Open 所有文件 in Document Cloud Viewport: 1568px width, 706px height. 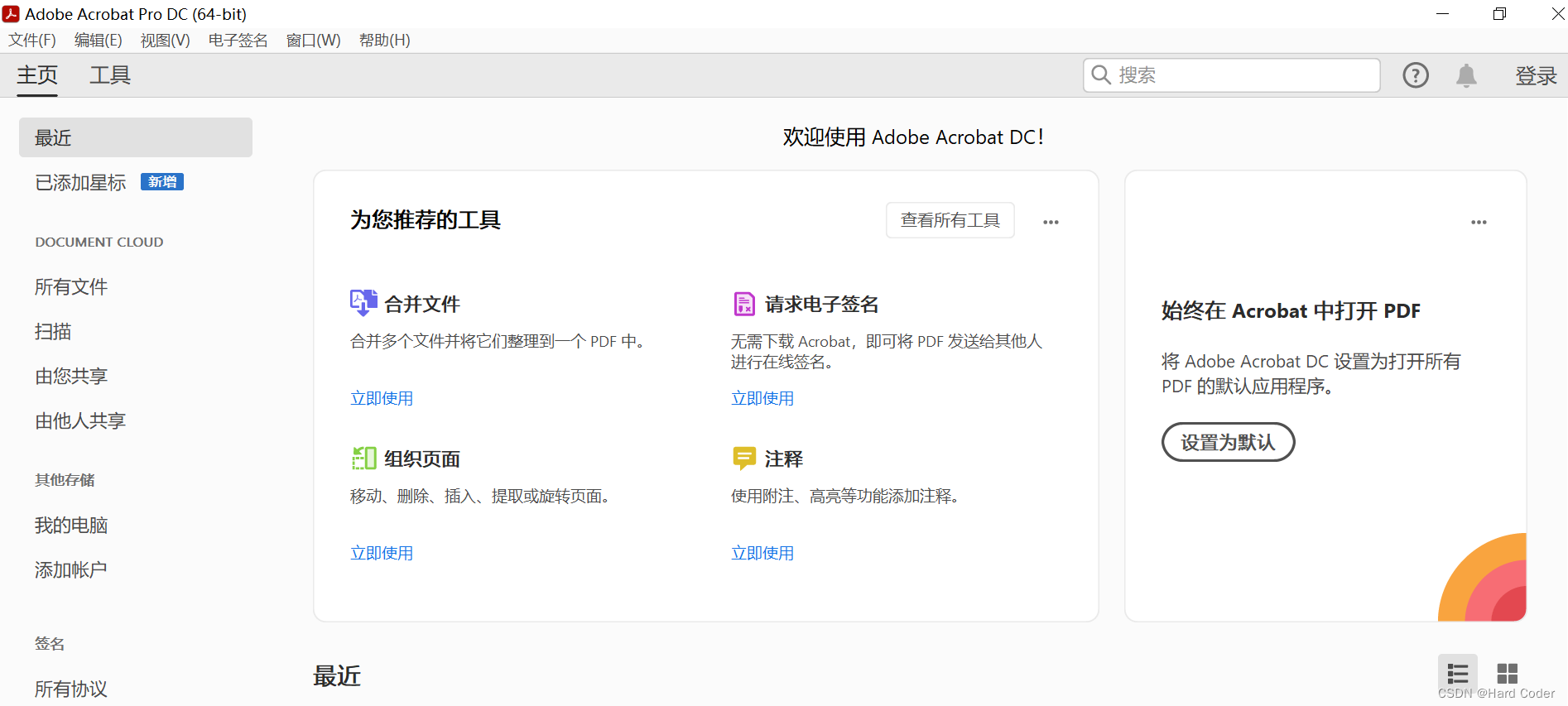click(x=71, y=287)
